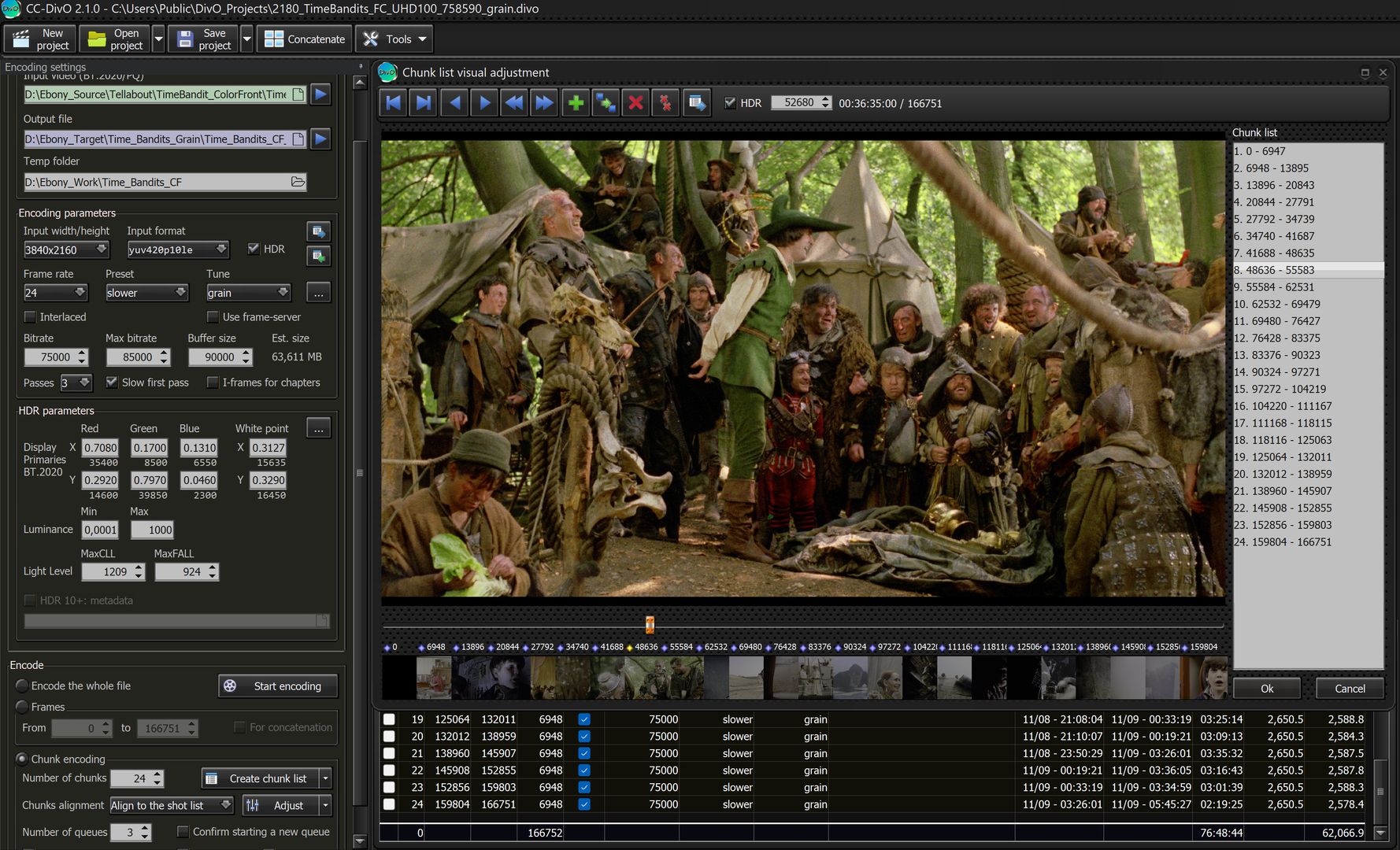Select chunk 24. 159804 - 166751 in list
This screenshot has width=1400, height=850.
(1308, 542)
